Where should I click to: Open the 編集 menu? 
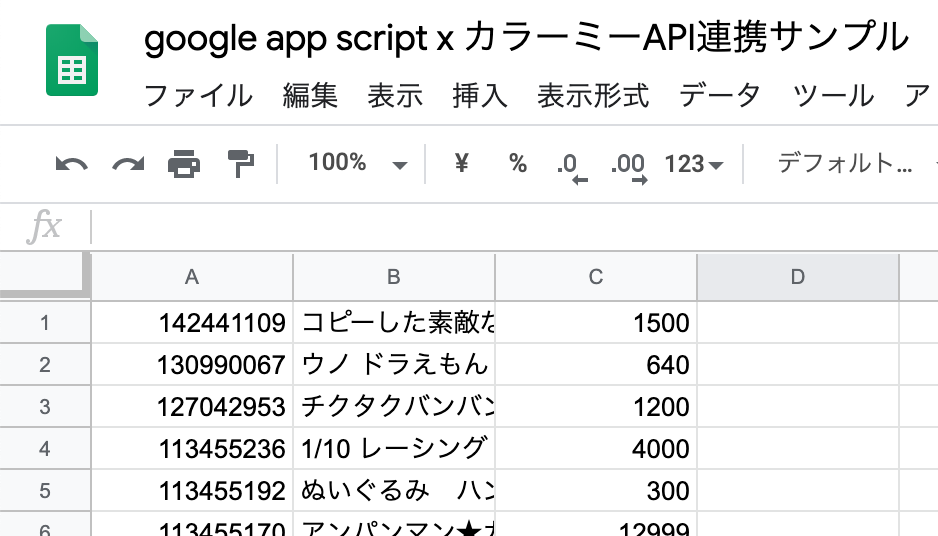click(310, 96)
